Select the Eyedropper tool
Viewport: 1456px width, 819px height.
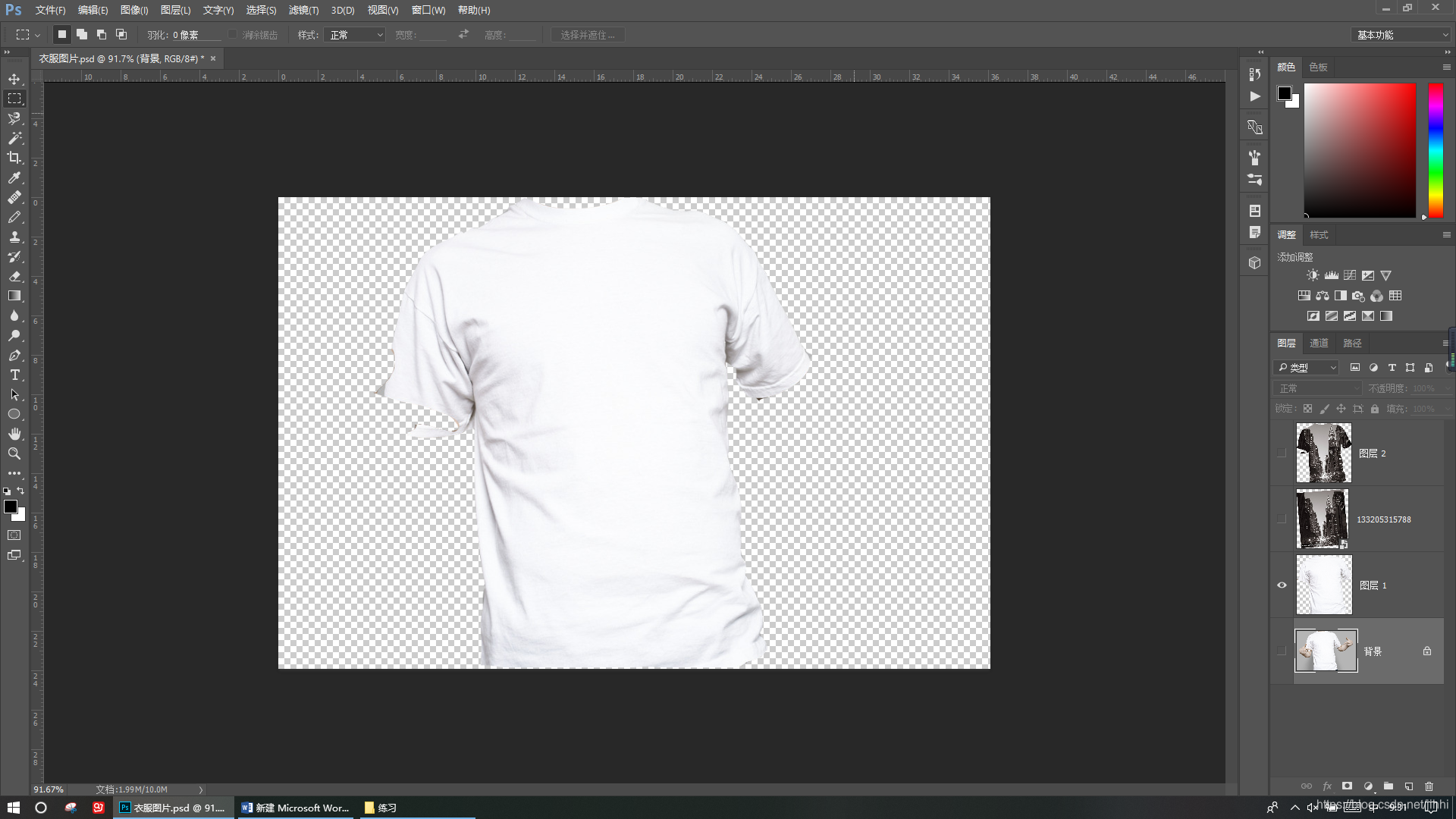[x=14, y=177]
